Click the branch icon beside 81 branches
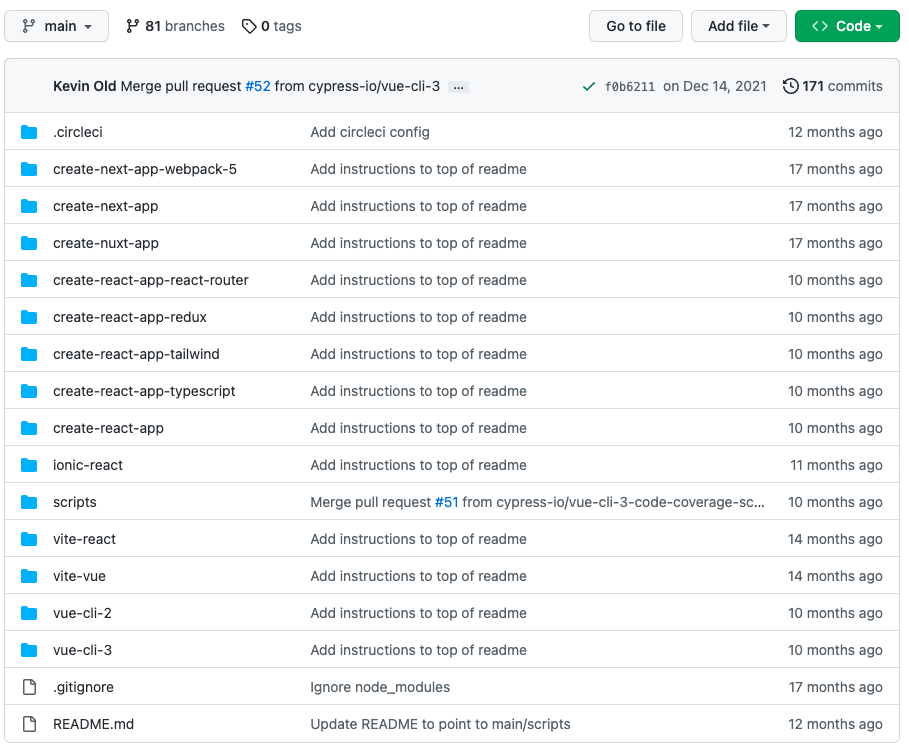This screenshot has height=753, width=909. click(x=133, y=26)
